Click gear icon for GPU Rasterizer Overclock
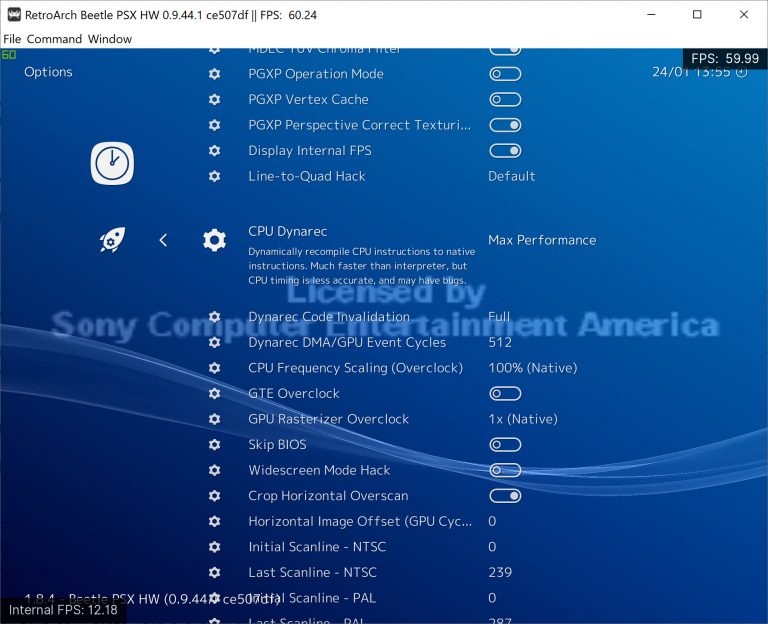Screen dimensions: 768x624 [x=215, y=419]
